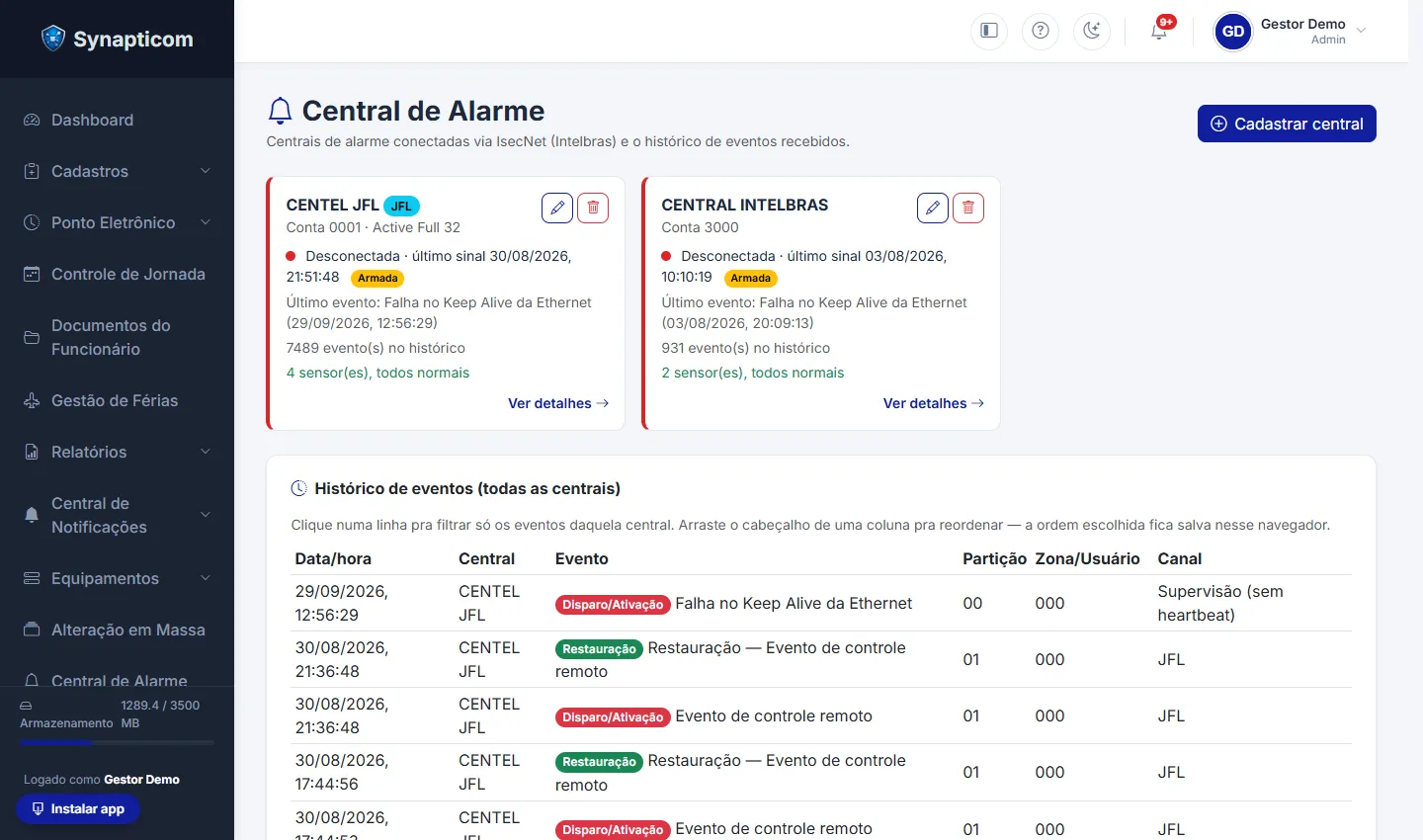The image size is (1423, 840).
Task: Click the Documentos do Funcionário folder icon
Action: [x=32, y=337]
